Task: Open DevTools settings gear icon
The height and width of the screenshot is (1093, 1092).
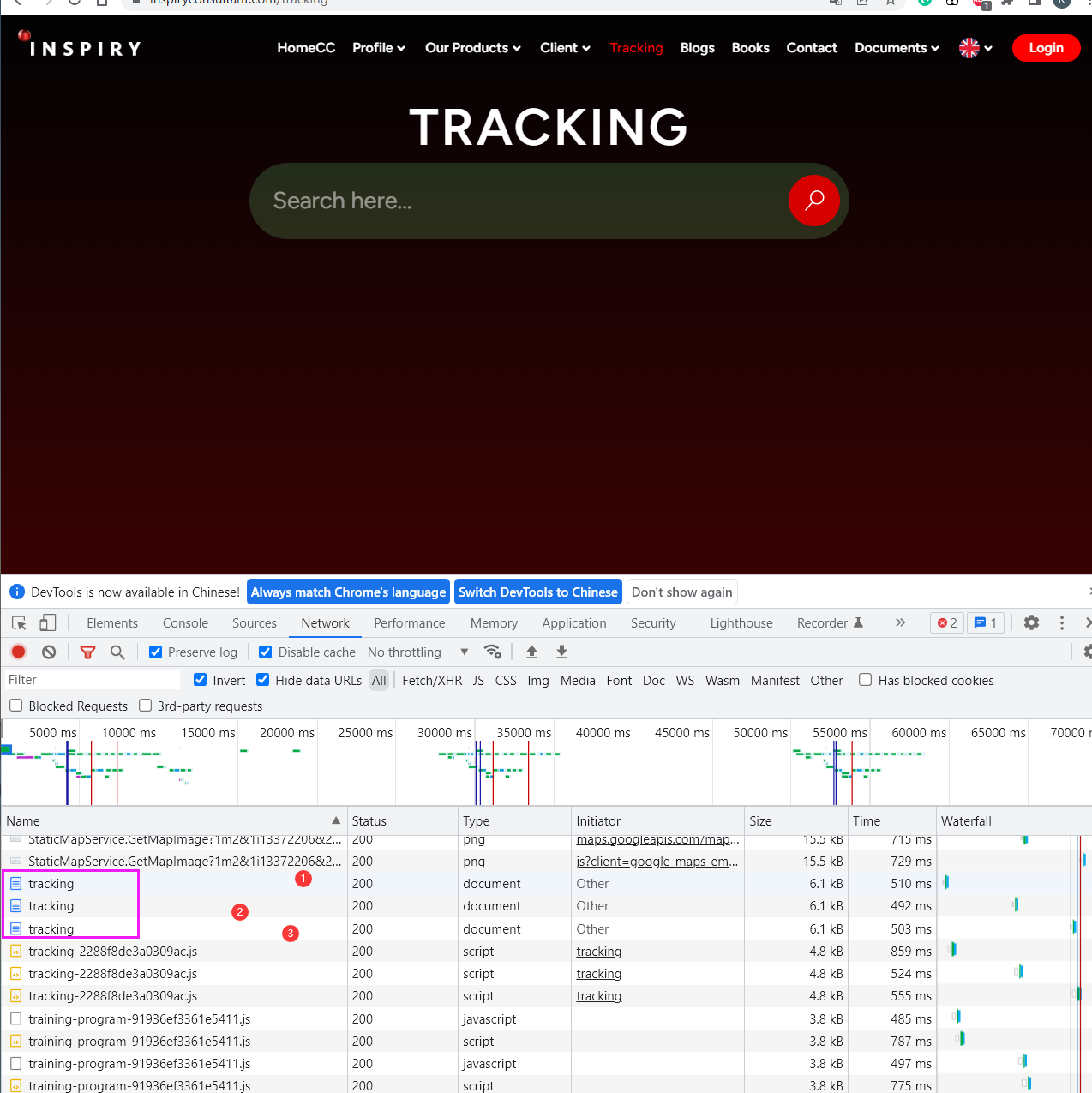Action: click(x=1031, y=623)
